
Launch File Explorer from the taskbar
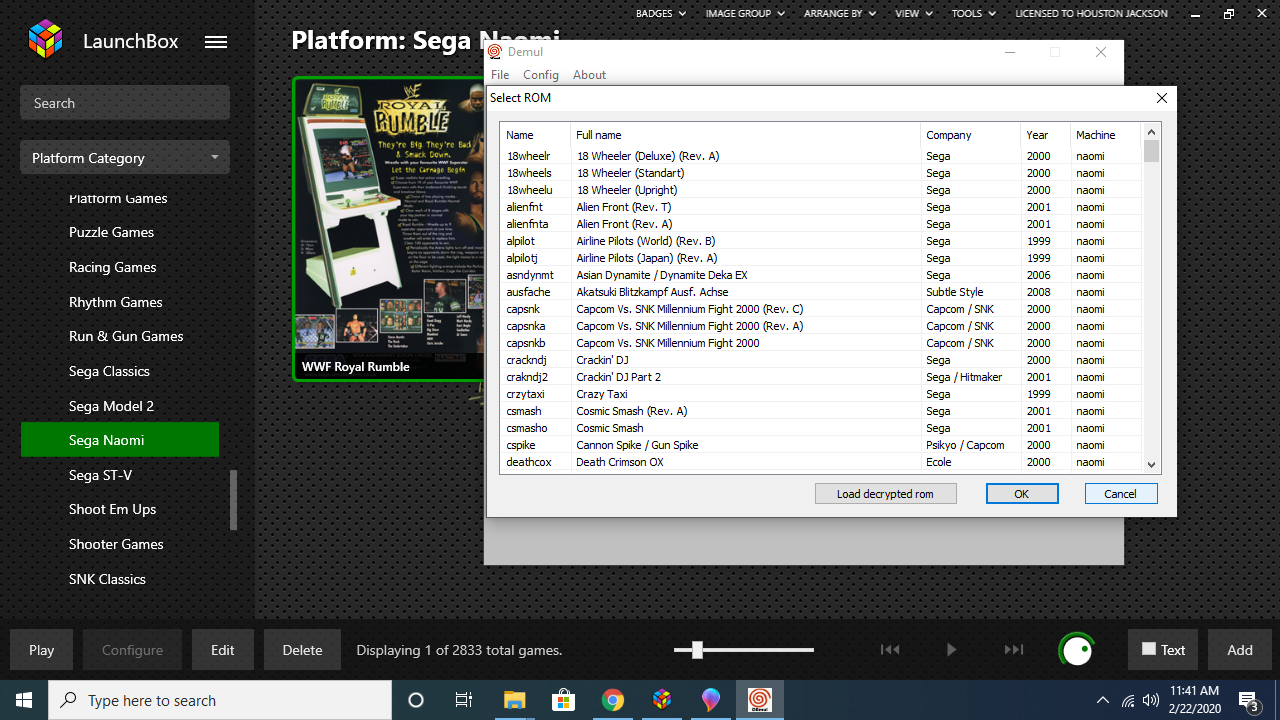point(514,700)
